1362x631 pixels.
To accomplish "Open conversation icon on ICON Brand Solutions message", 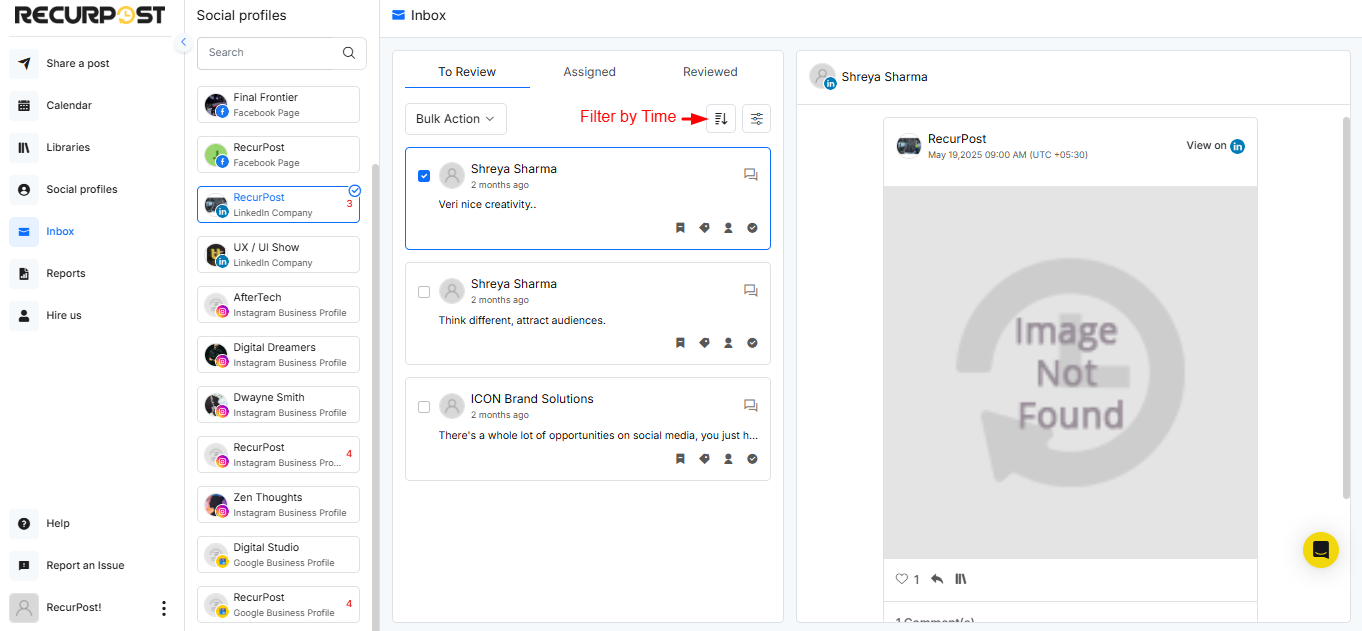I will click(x=751, y=406).
